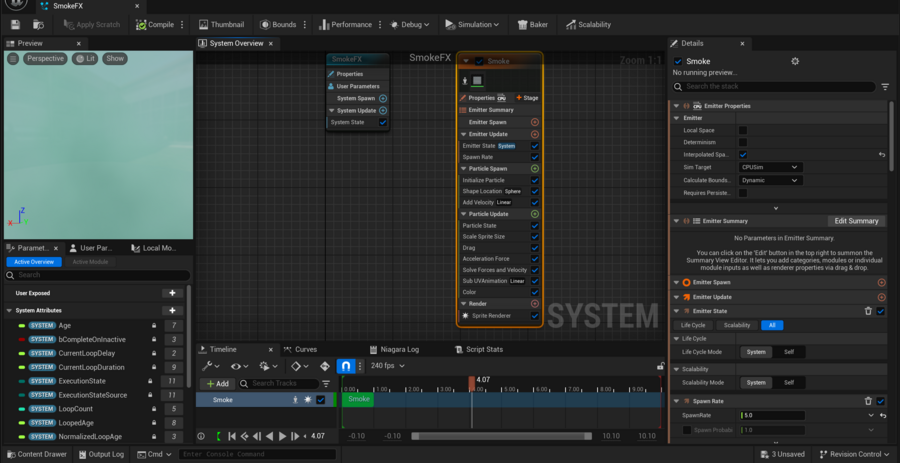Add a System Attributes parameter with plus button
The width and height of the screenshot is (900, 463).
172,310
